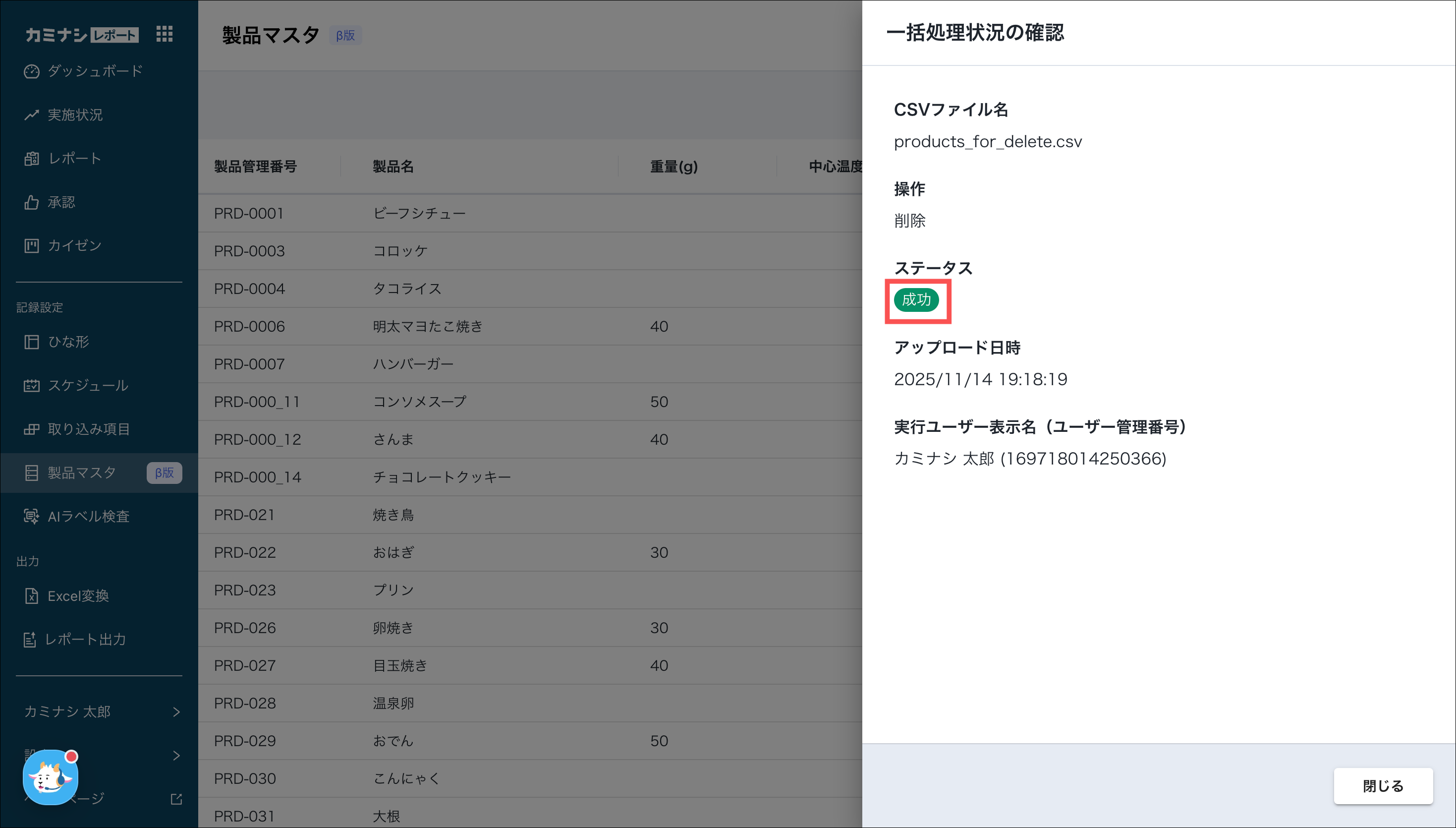The image size is (1456, 828).
Task: Open the スケジュール calendar icon
Action: [31, 386]
